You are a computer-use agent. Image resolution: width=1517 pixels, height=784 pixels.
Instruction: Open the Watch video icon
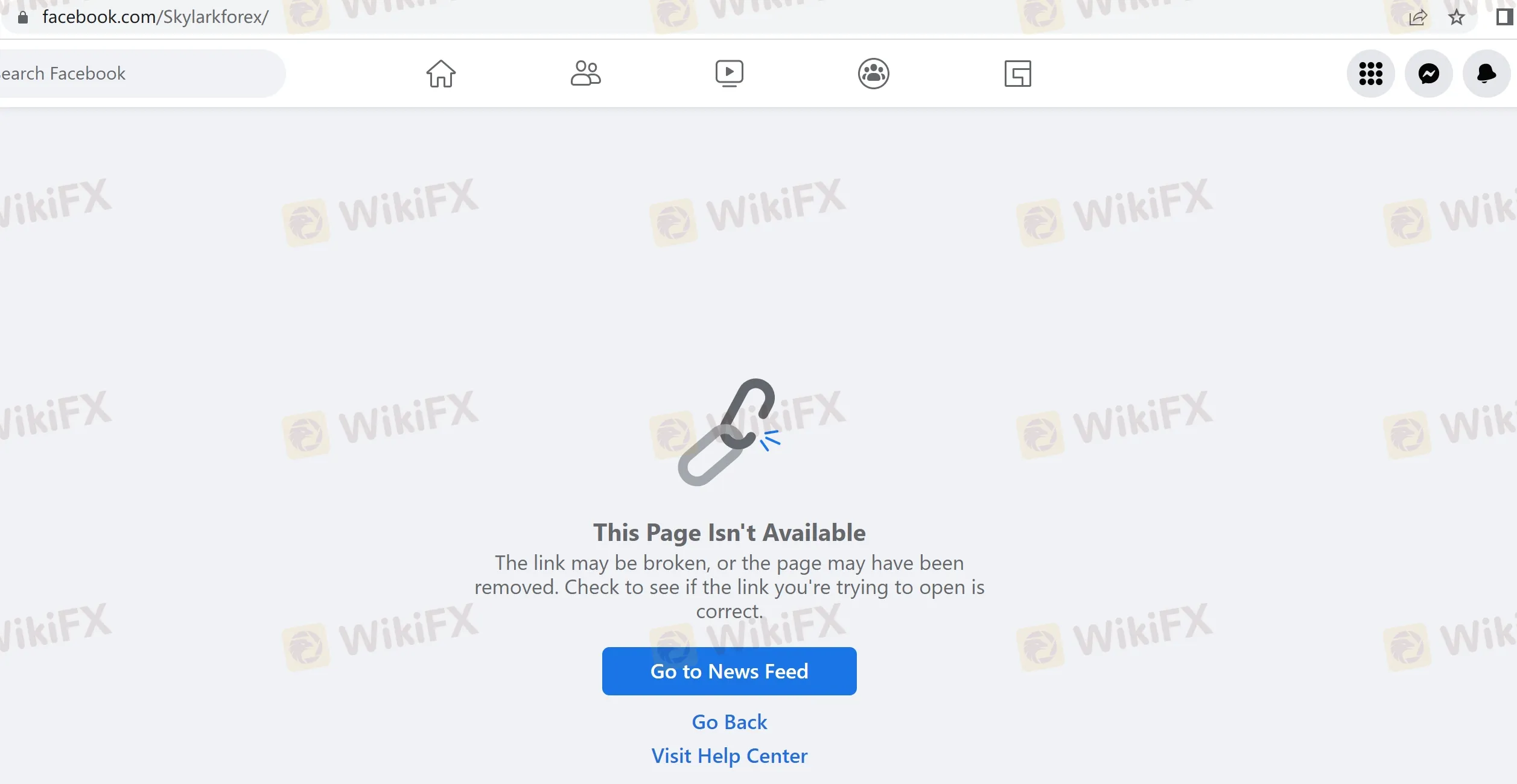729,74
